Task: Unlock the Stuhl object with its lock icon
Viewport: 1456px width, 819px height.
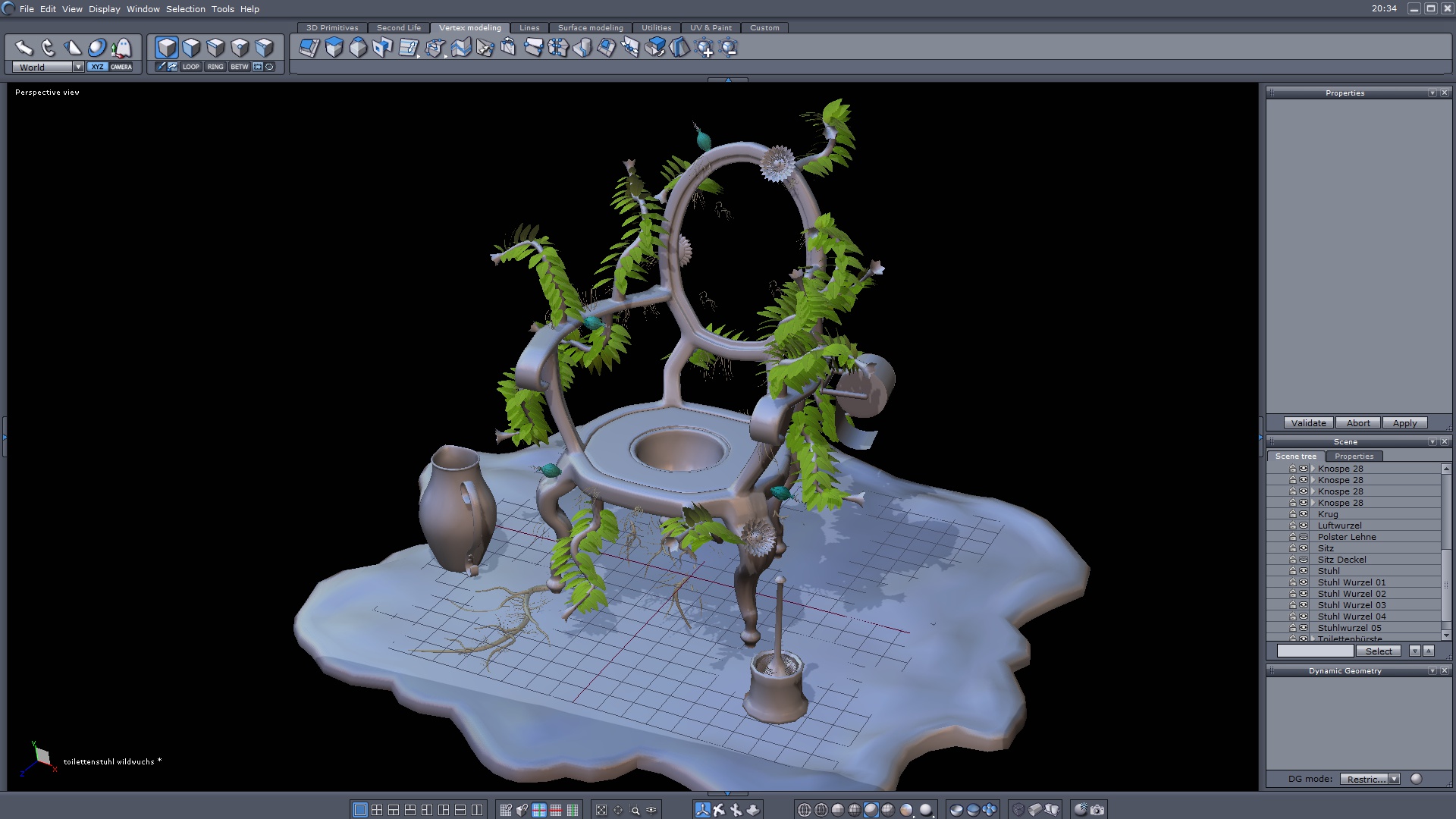Action: tap(1292, 571)
